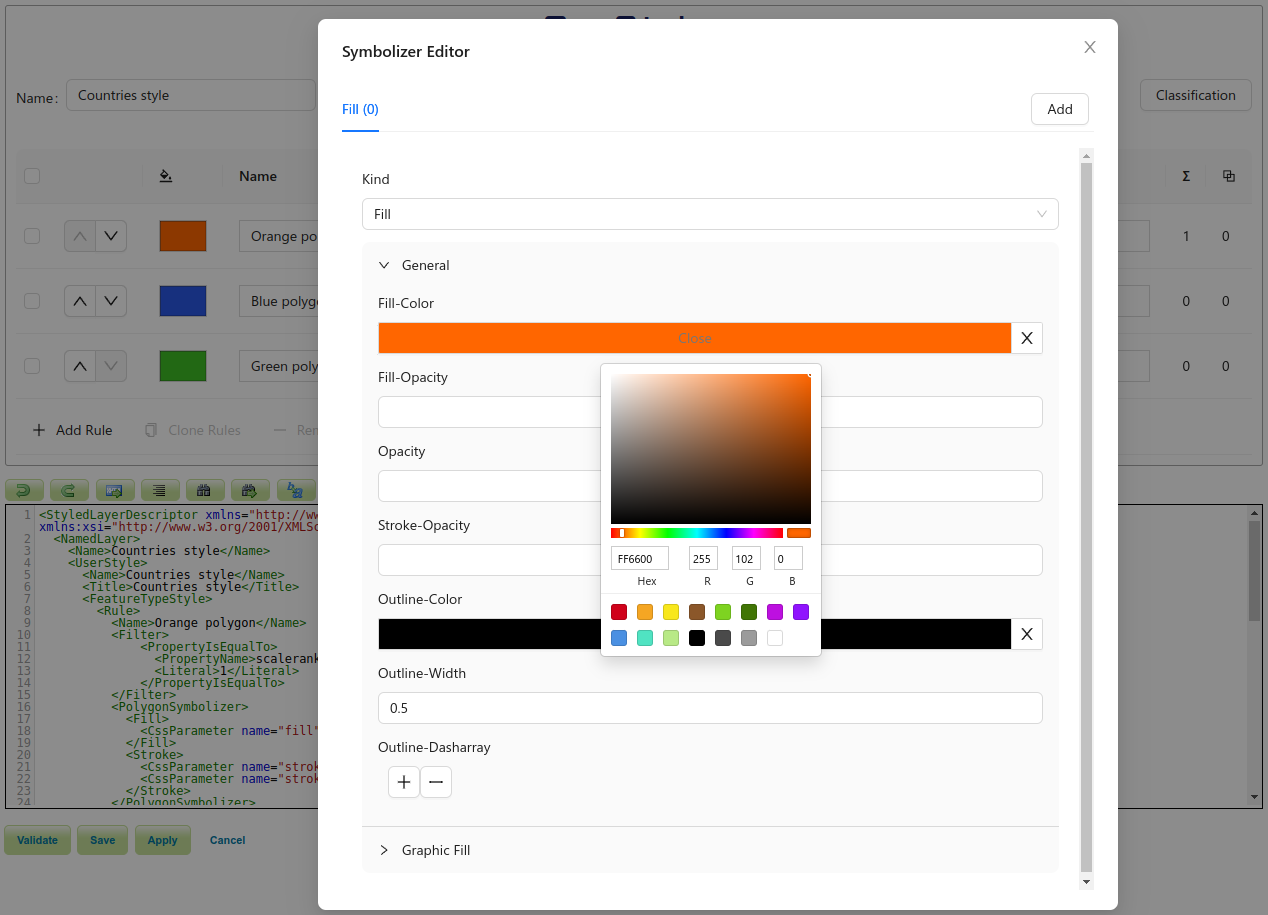The image size is (1268, 915).
Task: Check the Blue polygon rule checkbox
Action: (x=32, y=301)
